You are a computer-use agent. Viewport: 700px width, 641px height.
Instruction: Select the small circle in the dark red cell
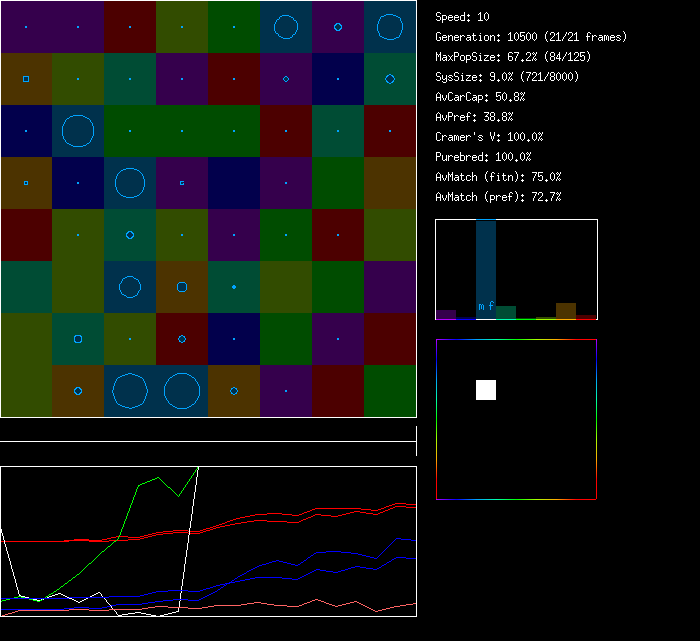pos(182,339)
